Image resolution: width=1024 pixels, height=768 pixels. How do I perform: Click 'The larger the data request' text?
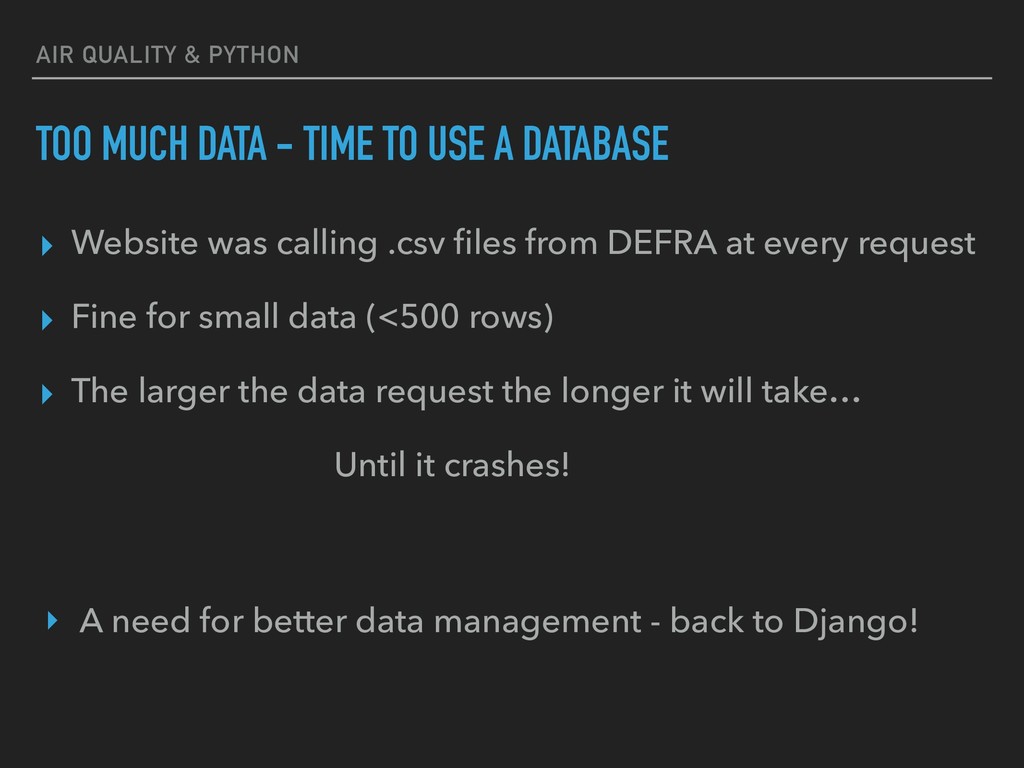[282, 392]
